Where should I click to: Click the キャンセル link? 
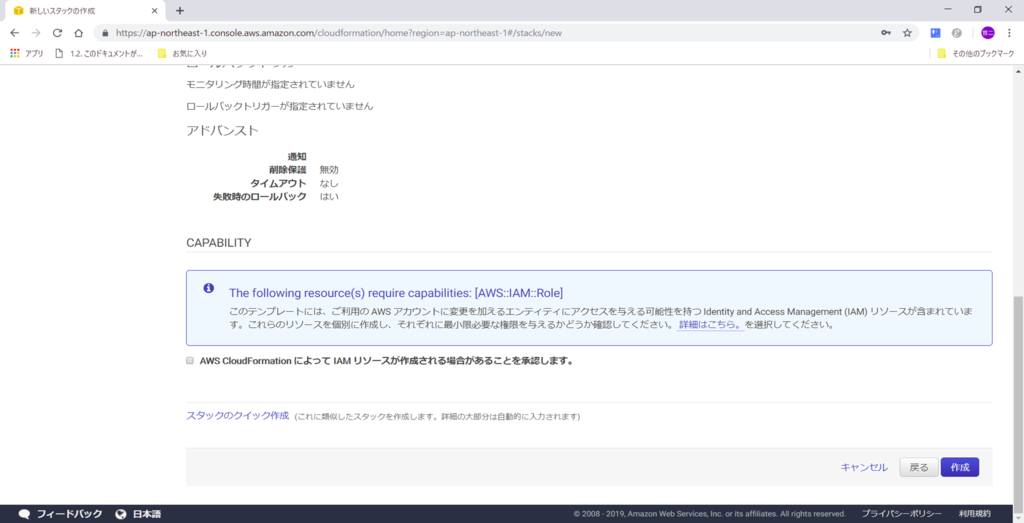tap(863, 468)
